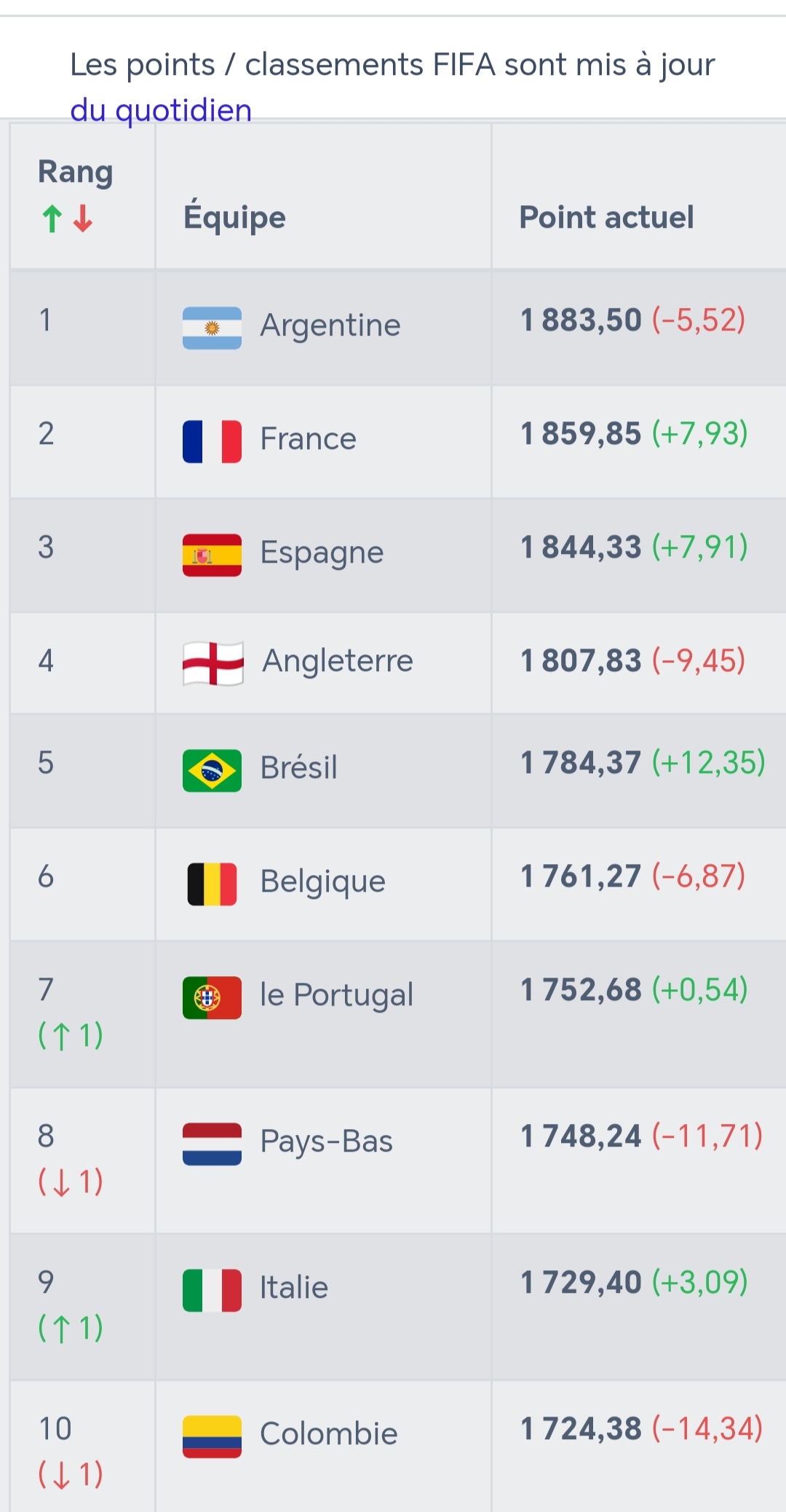Open the "du quotidien" link
Viewport: 786px width, 1512px height.
pyautogui.click(x=161, y=110)
